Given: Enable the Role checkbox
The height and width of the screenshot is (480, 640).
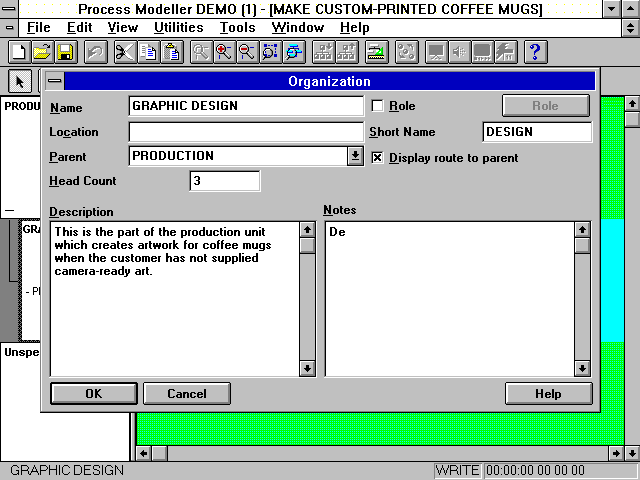Looking at the screenshot, I should [x=378, y=106].
